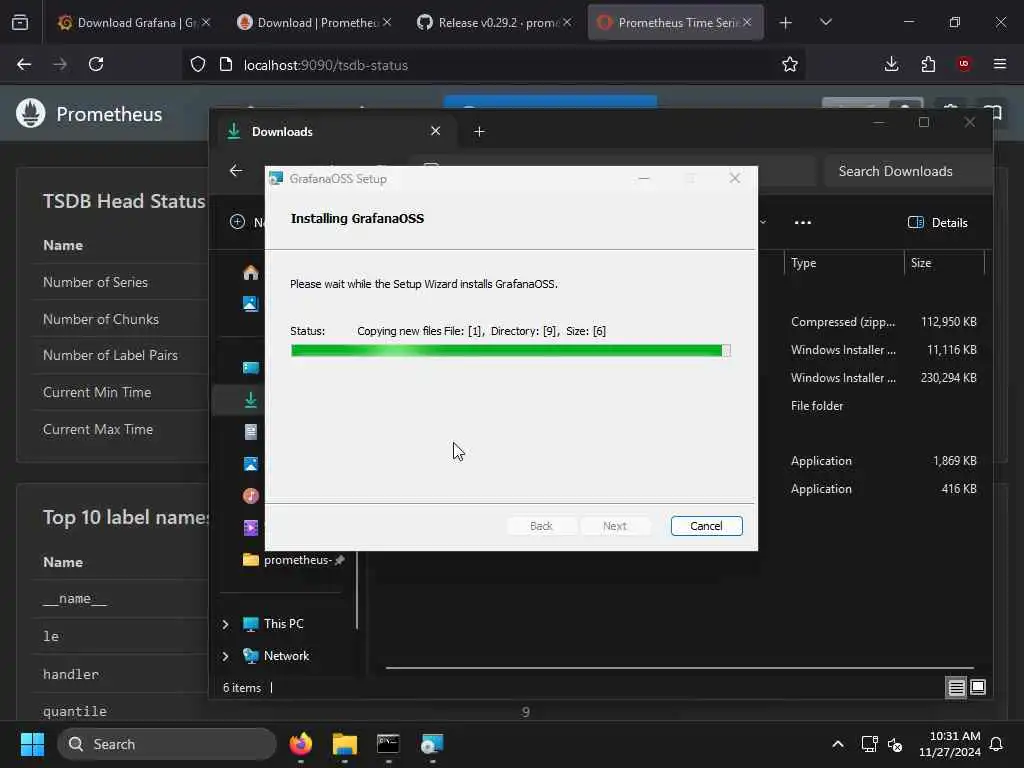
Task: Select Network in the sidebar
Action: tap(276, 656)
